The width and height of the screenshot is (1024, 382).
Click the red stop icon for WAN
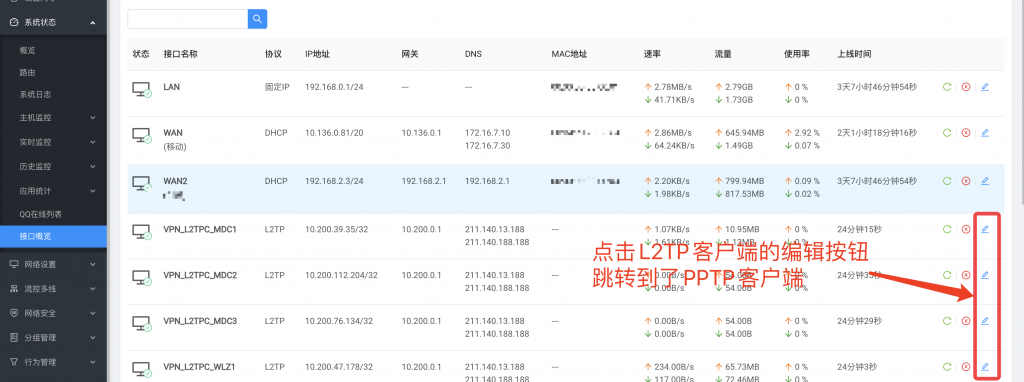tap(966, 133)
